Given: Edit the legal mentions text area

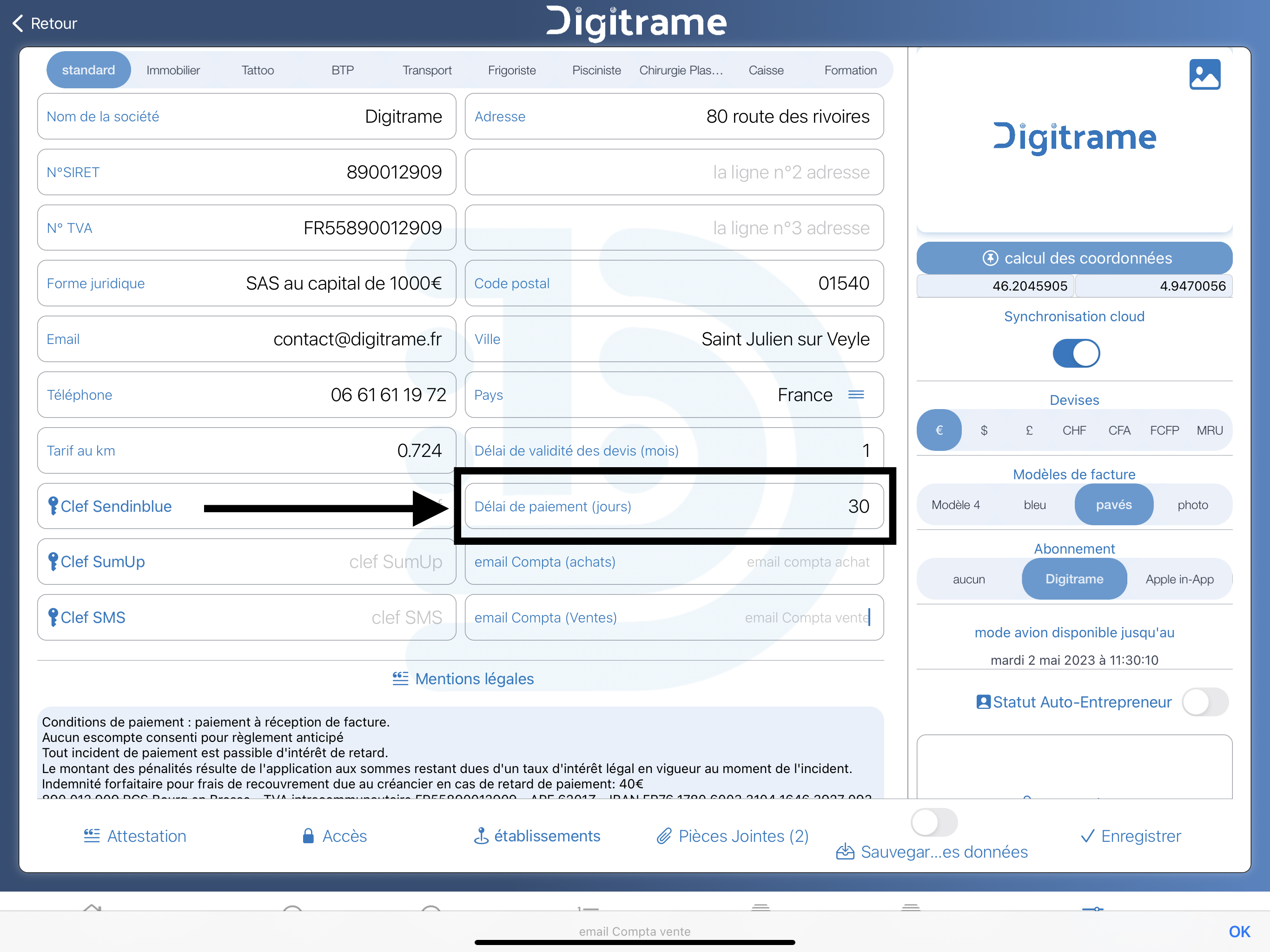Looking at the screenshot, I should [x=461, y=754].
